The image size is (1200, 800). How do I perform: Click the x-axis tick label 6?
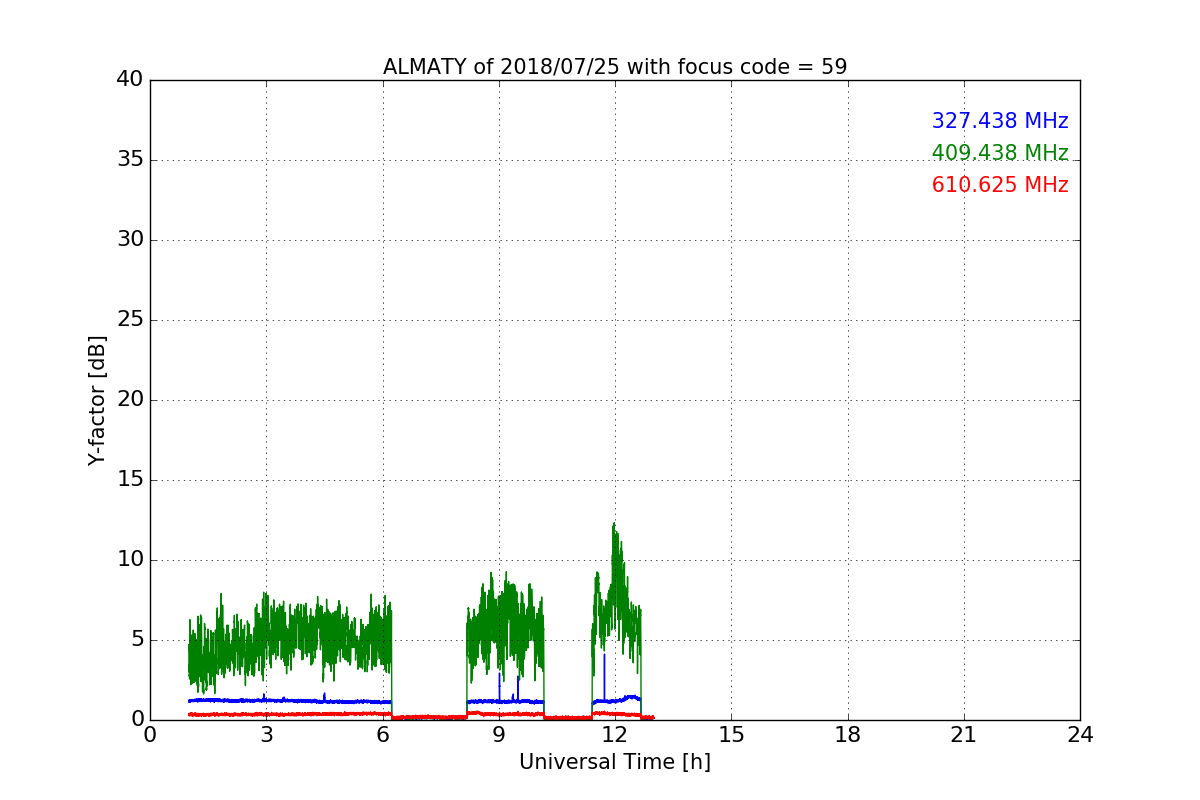pos(383,735)
